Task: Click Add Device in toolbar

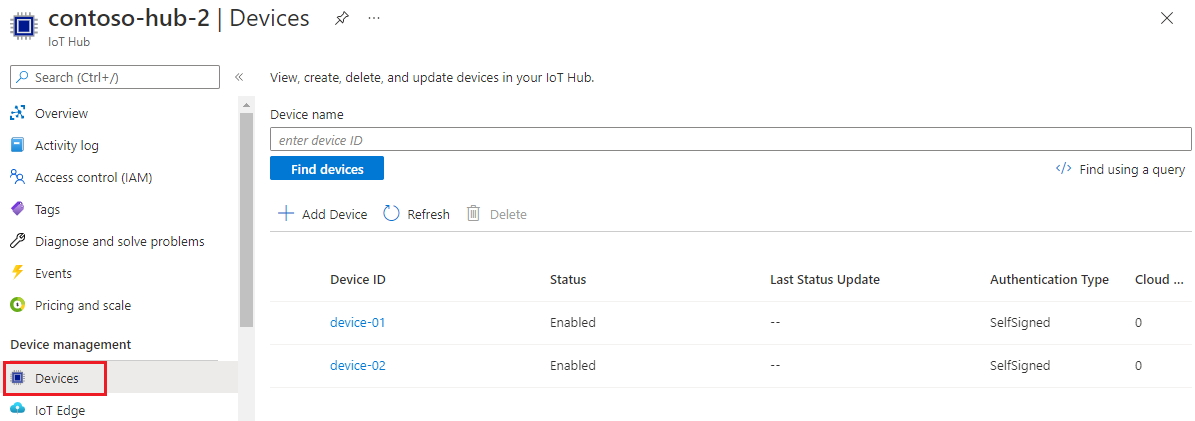Action: click(x=322, y=214)
